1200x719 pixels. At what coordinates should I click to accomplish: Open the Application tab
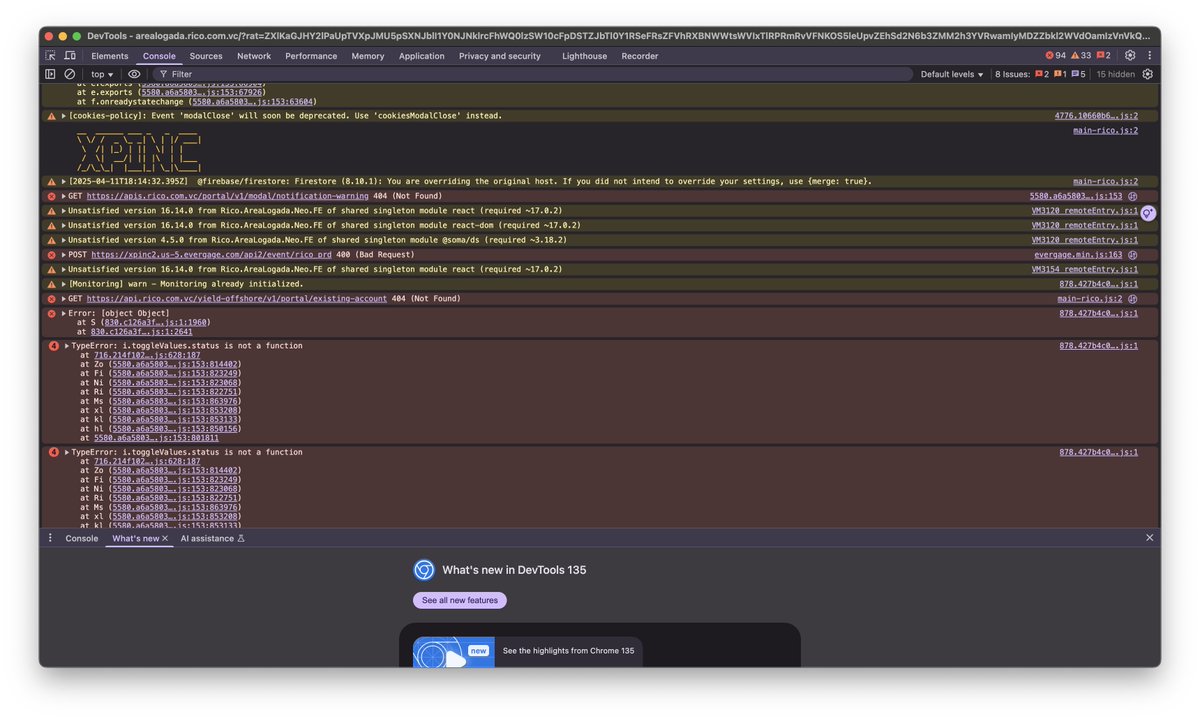pos(422,56)
